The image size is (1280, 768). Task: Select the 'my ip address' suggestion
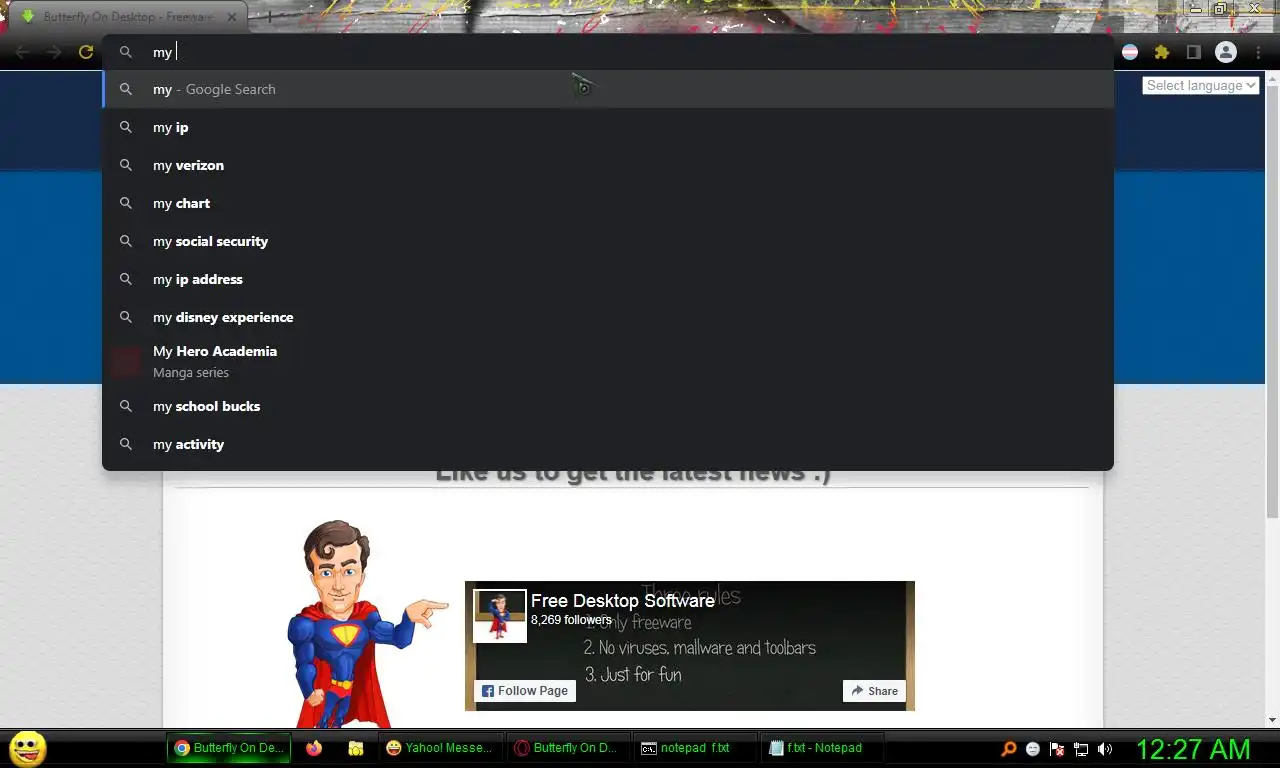click(x=608, y=279)
